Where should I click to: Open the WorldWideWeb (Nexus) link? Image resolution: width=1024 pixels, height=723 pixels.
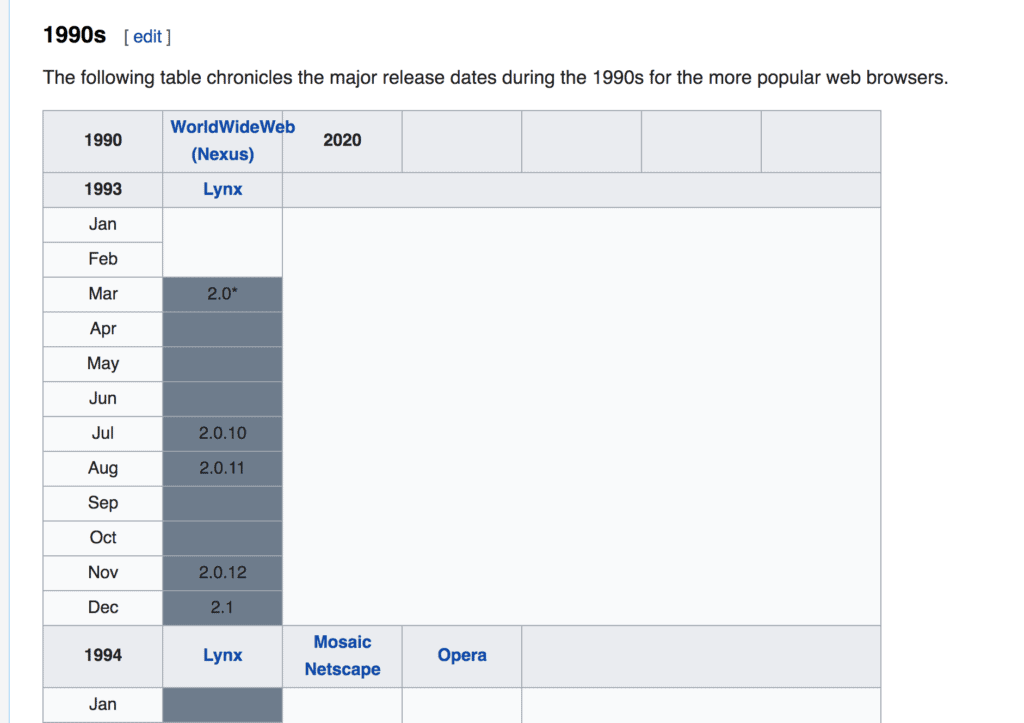(232, 140)
